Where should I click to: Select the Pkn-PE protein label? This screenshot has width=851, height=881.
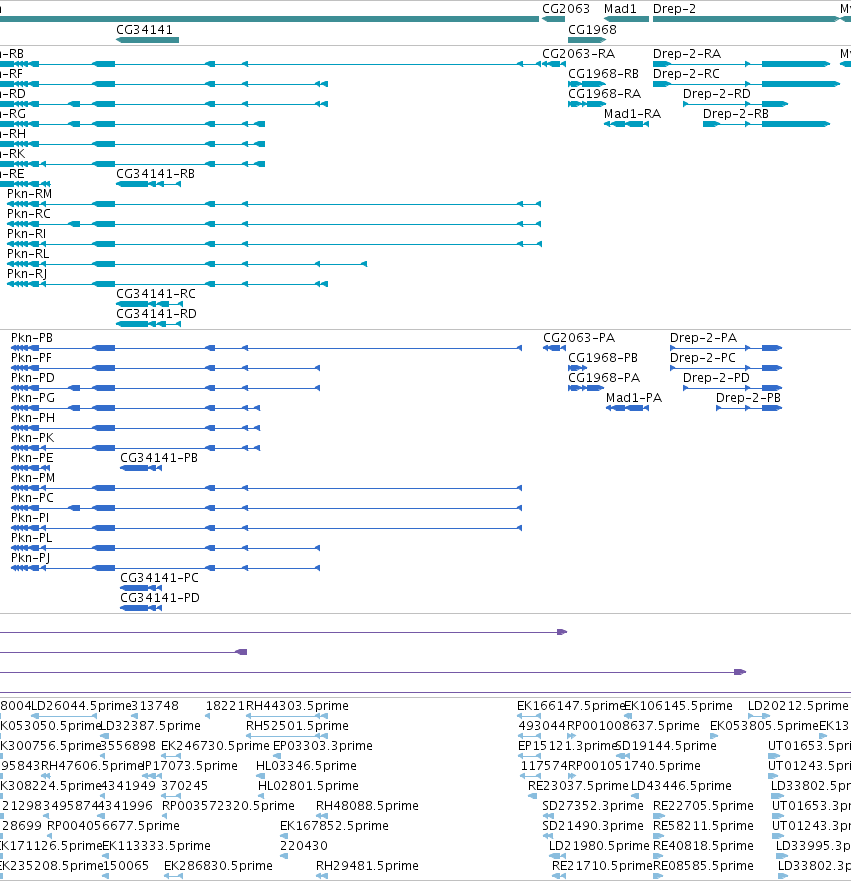coord(32,458)
